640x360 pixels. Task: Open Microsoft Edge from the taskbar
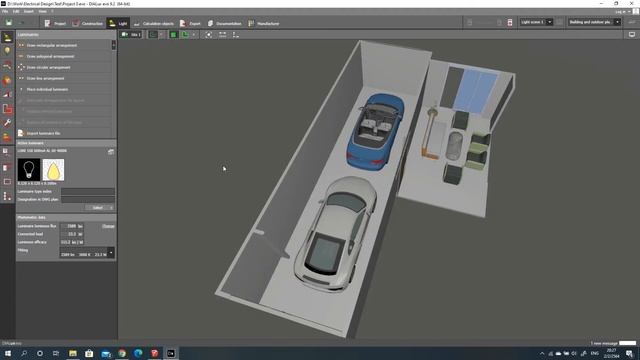pos(138,353)
